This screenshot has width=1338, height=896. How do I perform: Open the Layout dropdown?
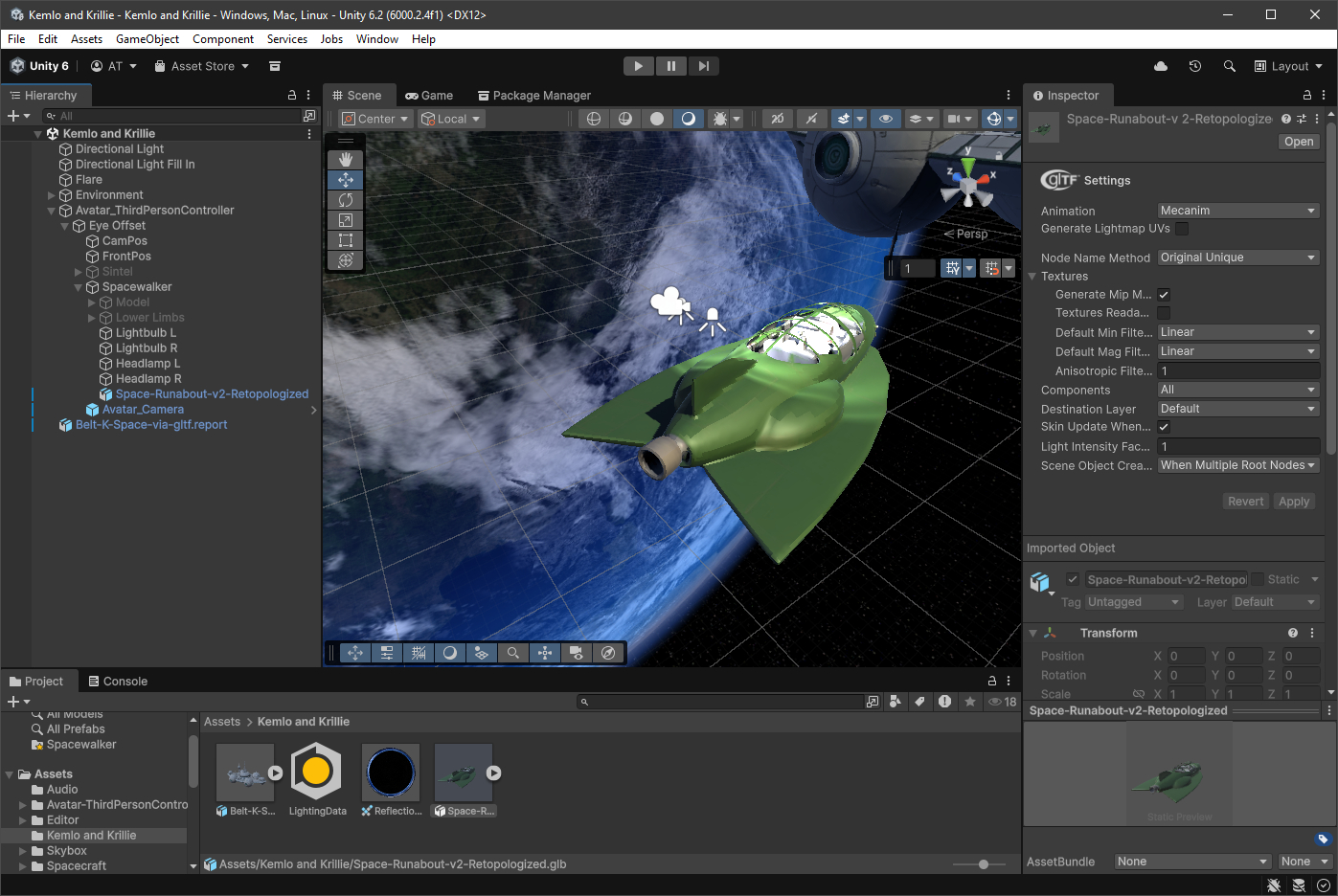(x=1288, y=66)
